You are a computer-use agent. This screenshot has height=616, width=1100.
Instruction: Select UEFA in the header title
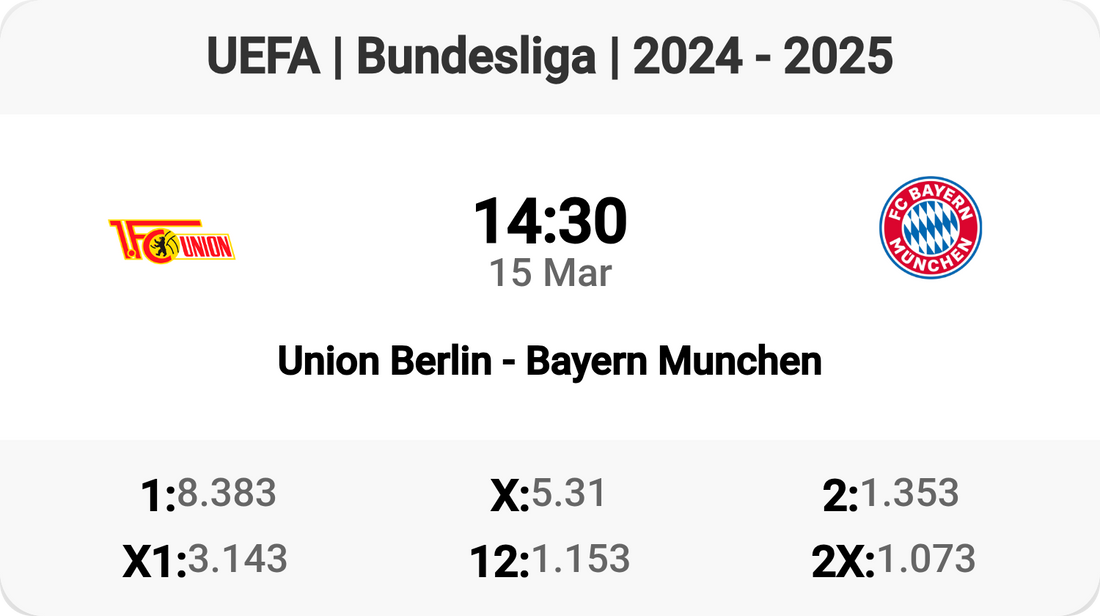click(263, 58)
